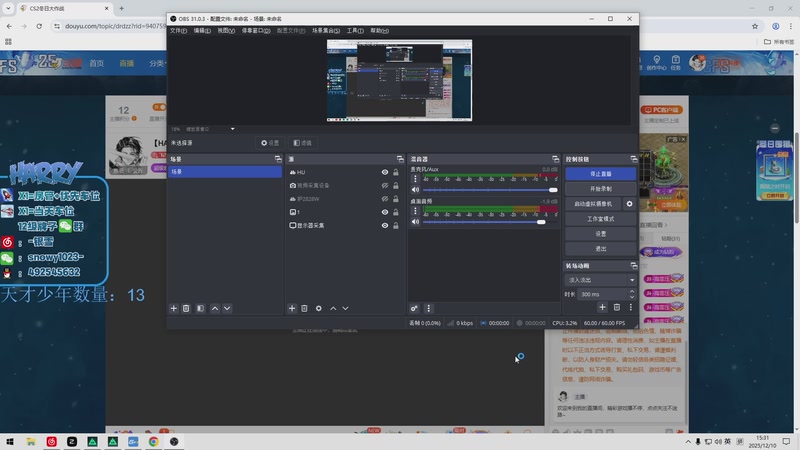Click the 工作室模式 button
This screenshot has height=450, width=800.
(x=601, y=219)
